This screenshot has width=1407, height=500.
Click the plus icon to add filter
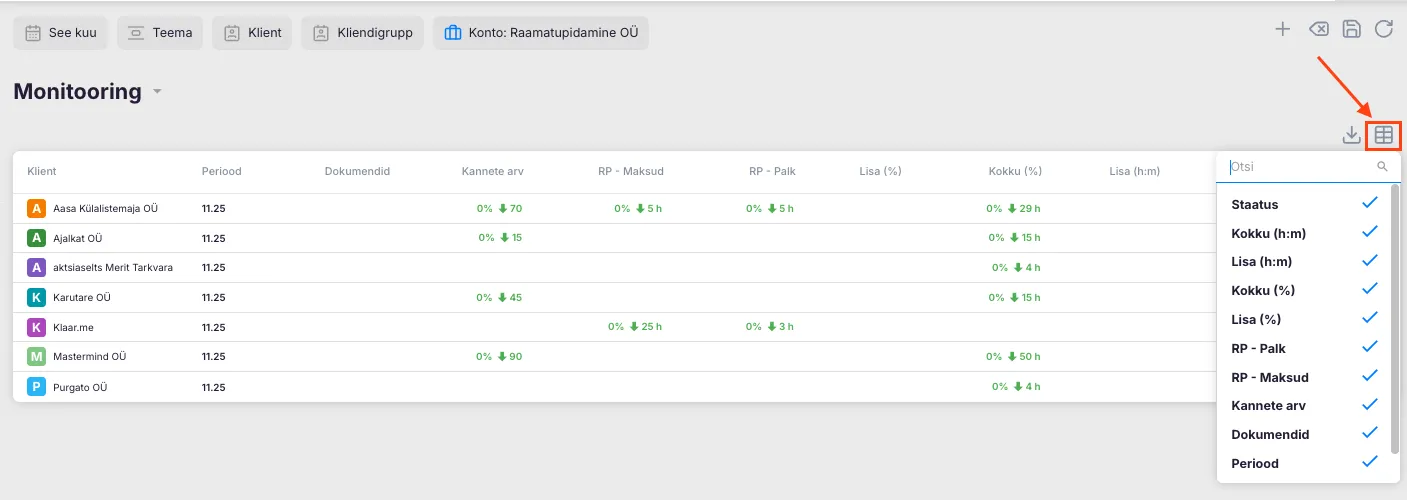click(x=1282, y=29)
